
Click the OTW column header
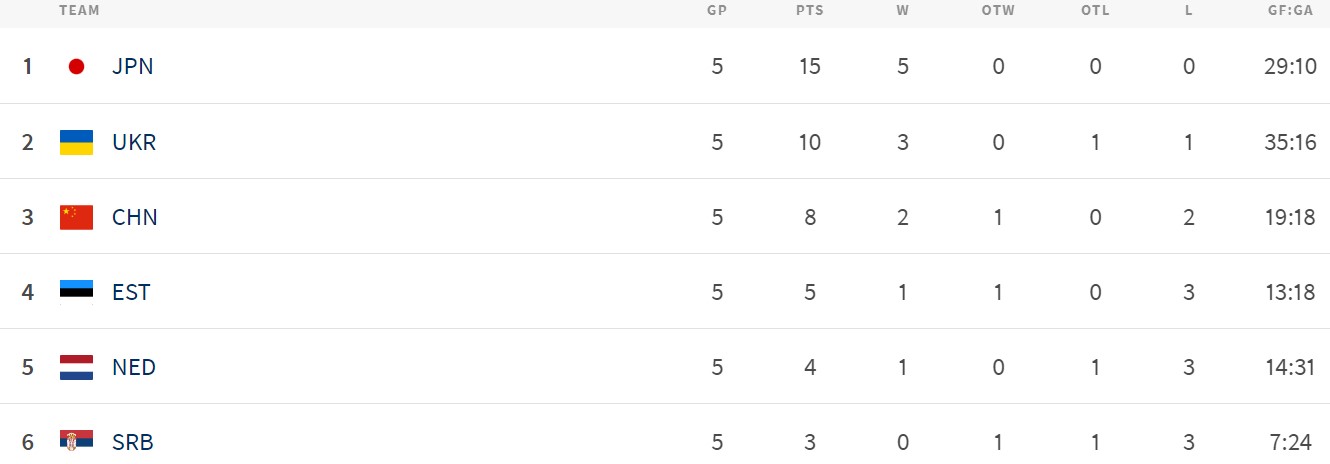point(998,11)
